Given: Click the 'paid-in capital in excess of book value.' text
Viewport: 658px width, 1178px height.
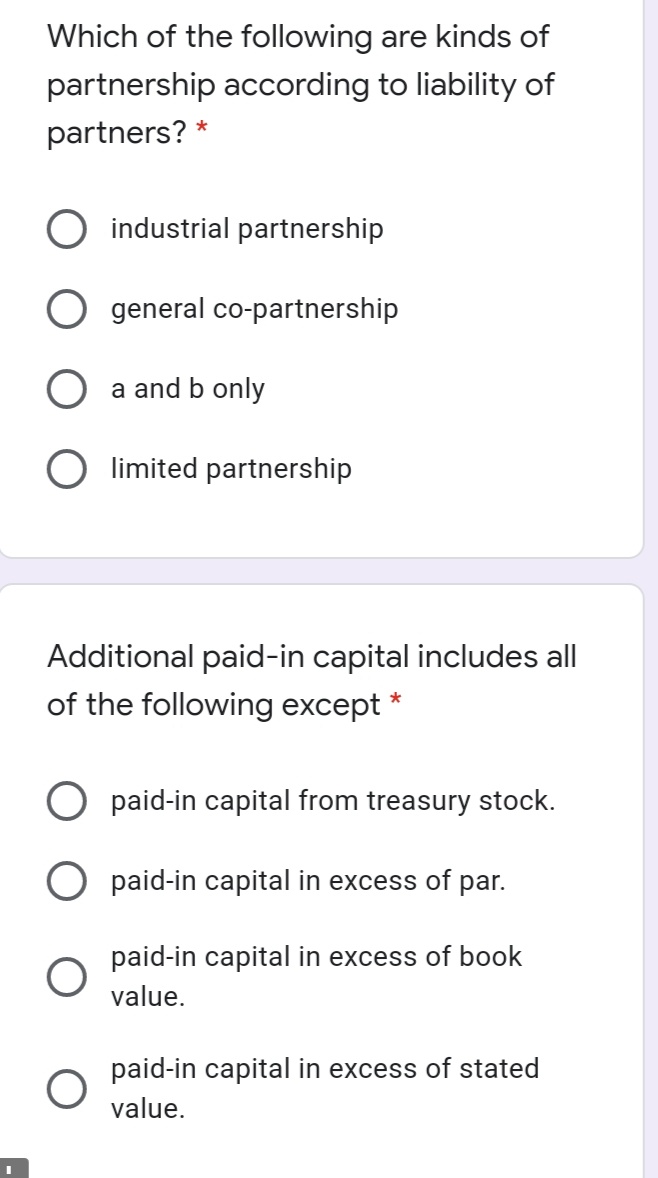Looking at the screenshot, I should tap(316, 976).
